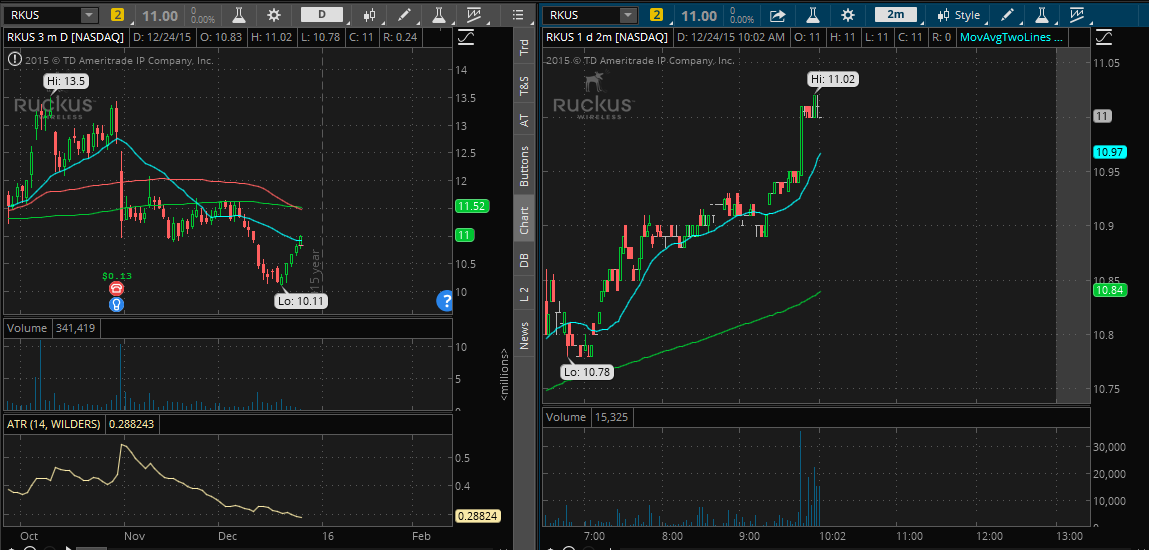Open left chart settings gear
1149x550 pixels.
pyautogui.click(x=273, y=15)
